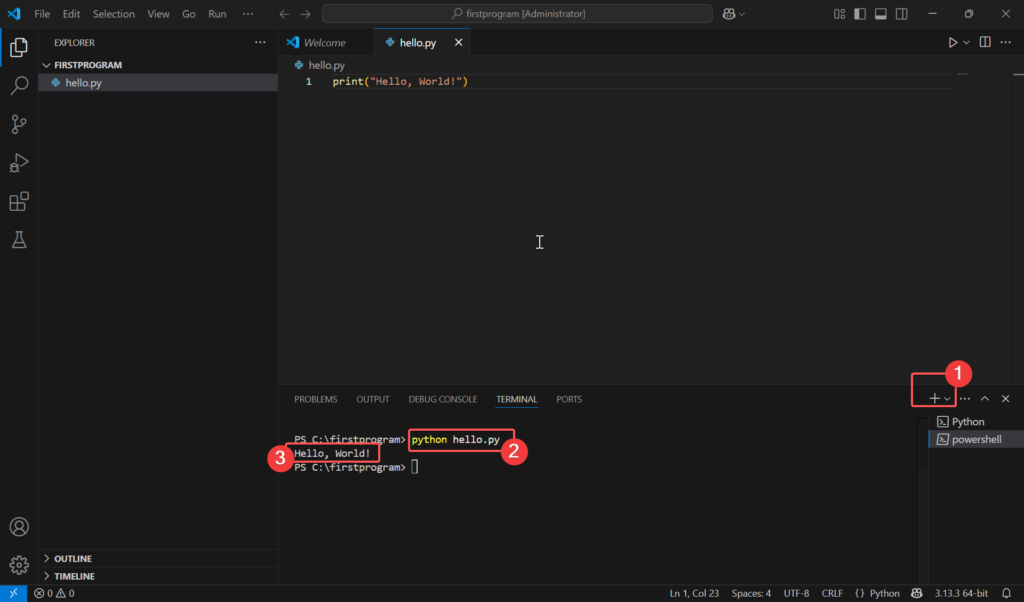Open the Search view in activity bar
The height and width of the screenshot is (602, 1024).
point(19,85)
